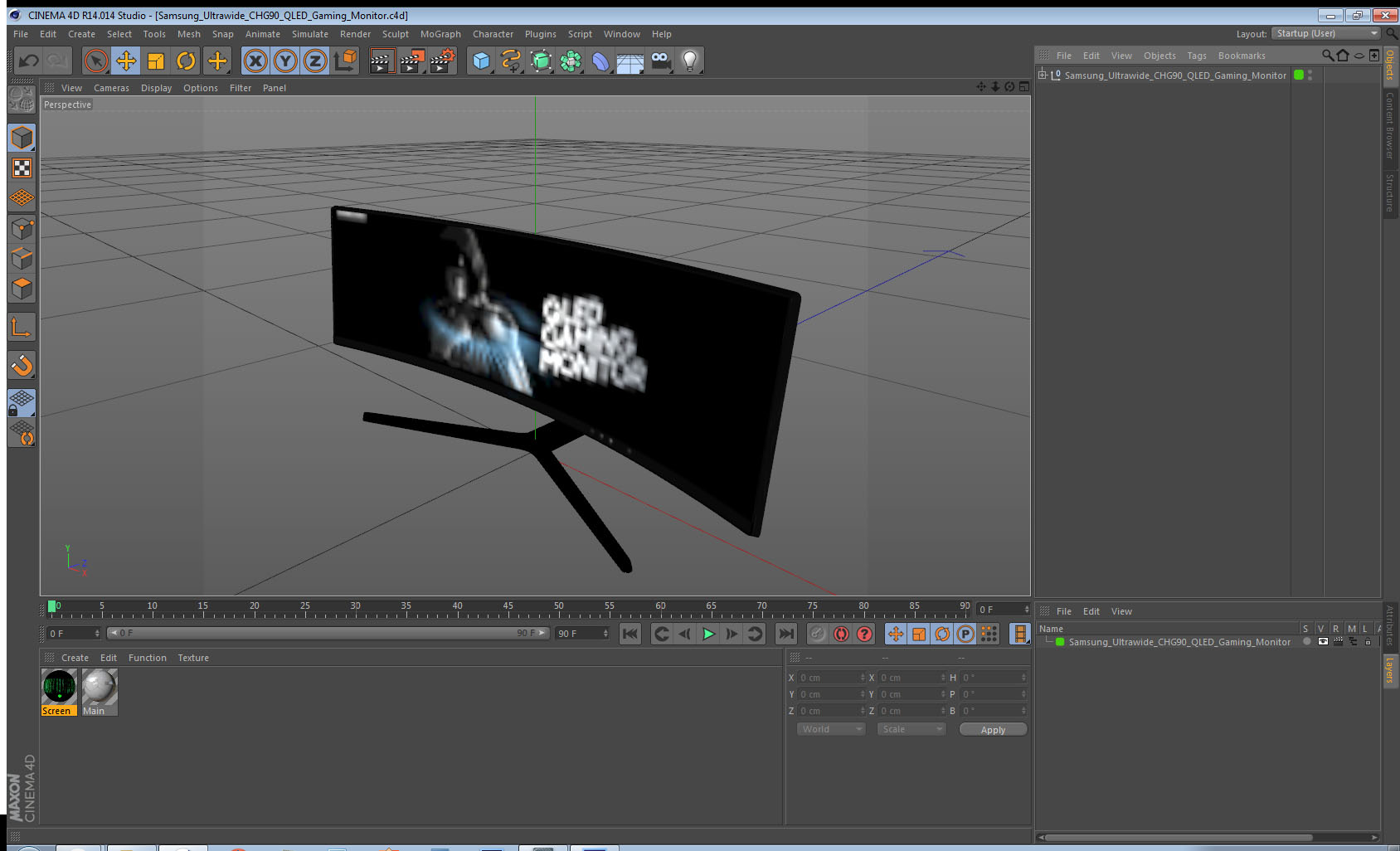The width and height of the screenshot is (1400, 851).
Task: Open the Material manager Texture menu
Action: click(193, 658)
